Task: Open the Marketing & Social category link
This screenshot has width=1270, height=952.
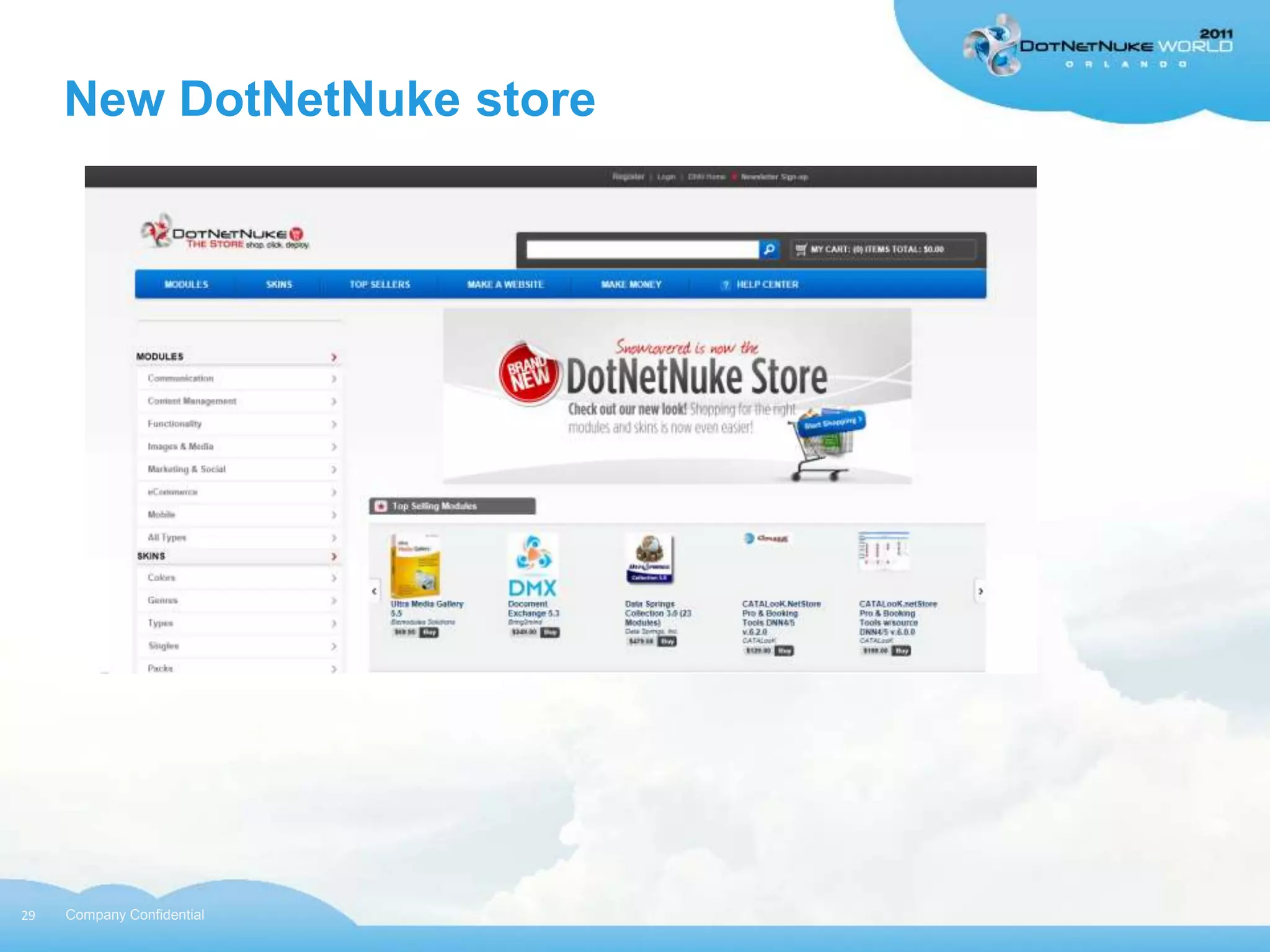Action: tap(187, 469)
